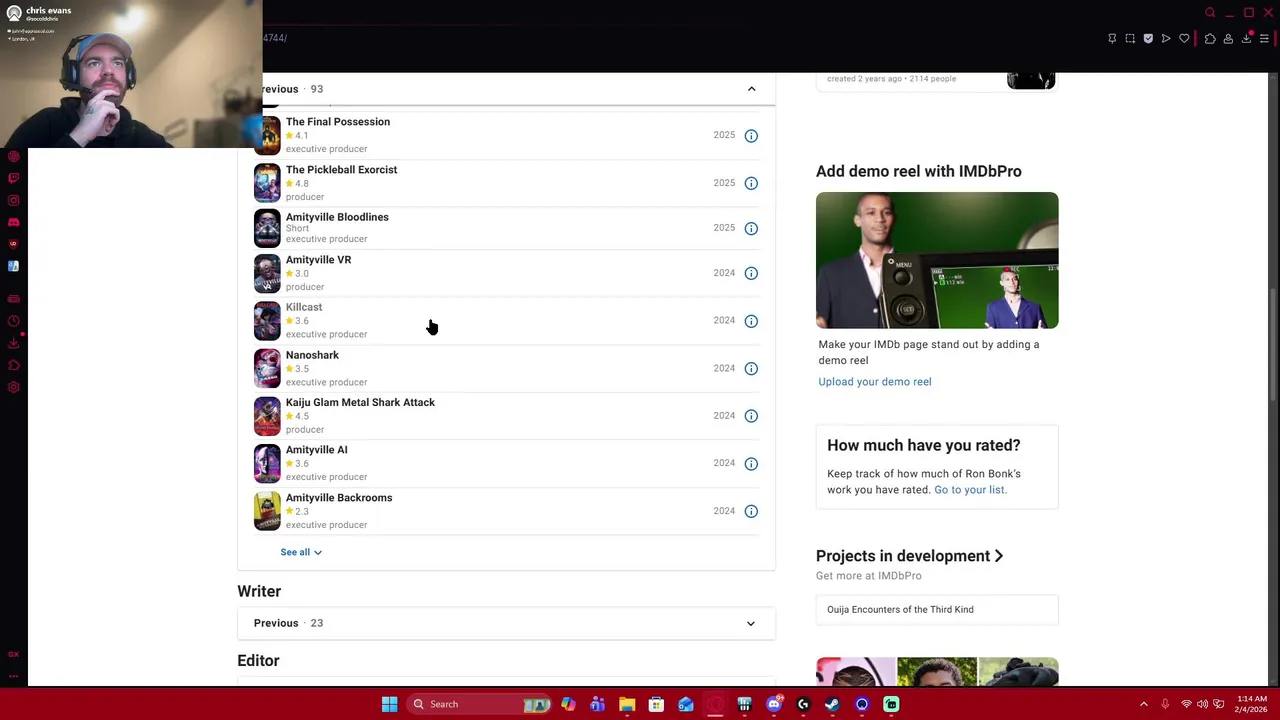Open Twitch in the browser sidebar
Viewport: 1280px width, 720px height.
click(13, 178)
